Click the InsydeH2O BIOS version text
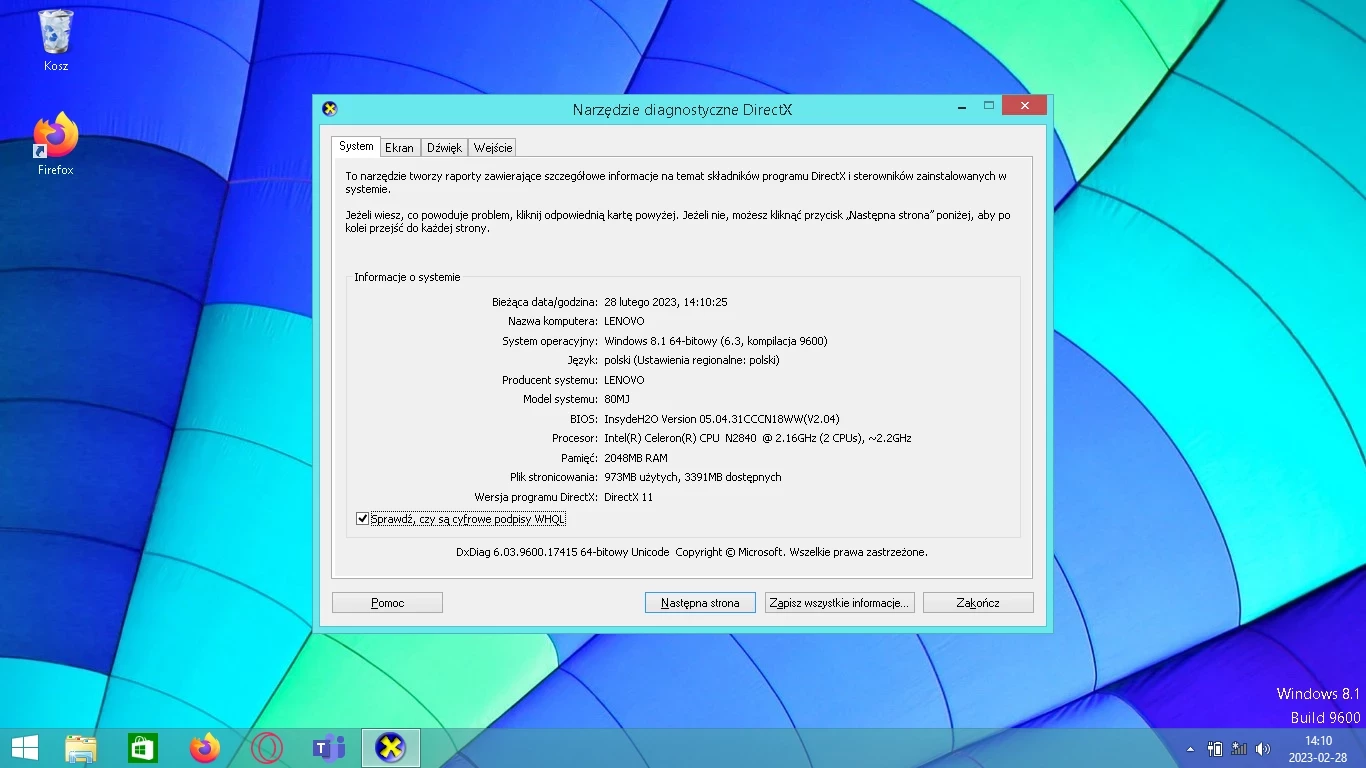This screenshot has width=1366, height=768. 722,419
